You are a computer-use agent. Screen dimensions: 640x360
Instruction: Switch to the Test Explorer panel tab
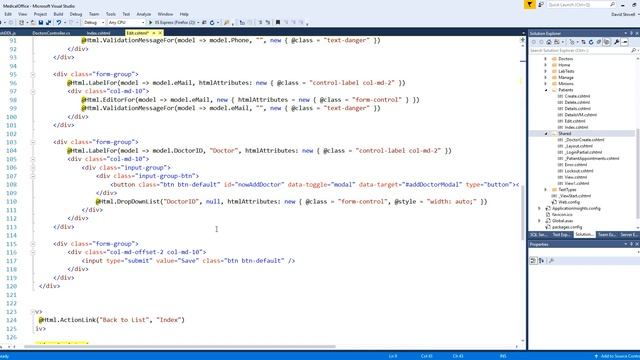tap(562, 235)
